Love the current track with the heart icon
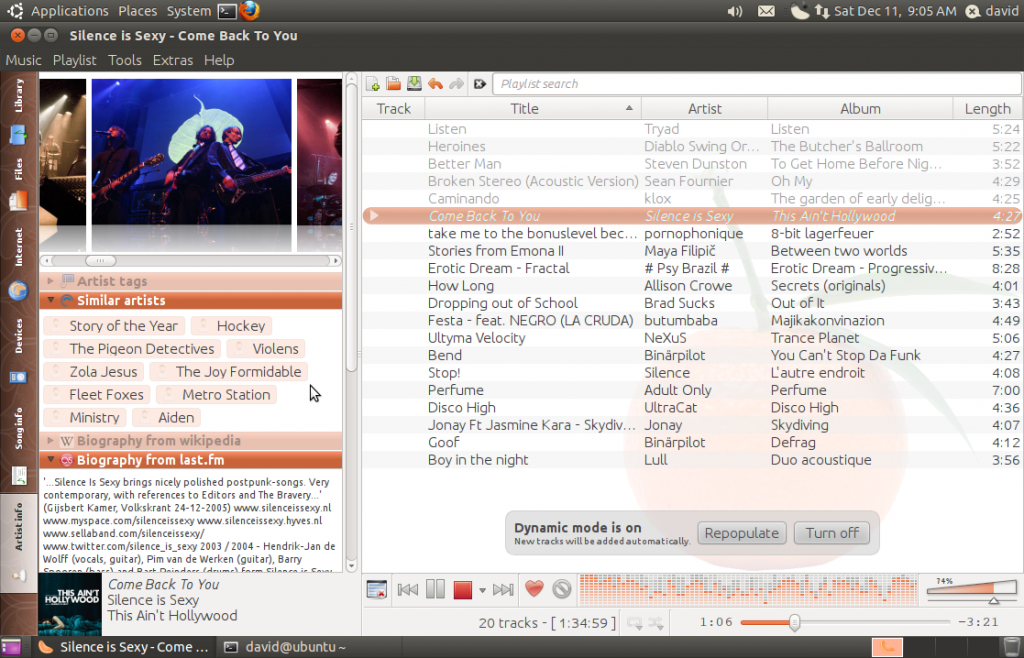 tap(533, 589)
